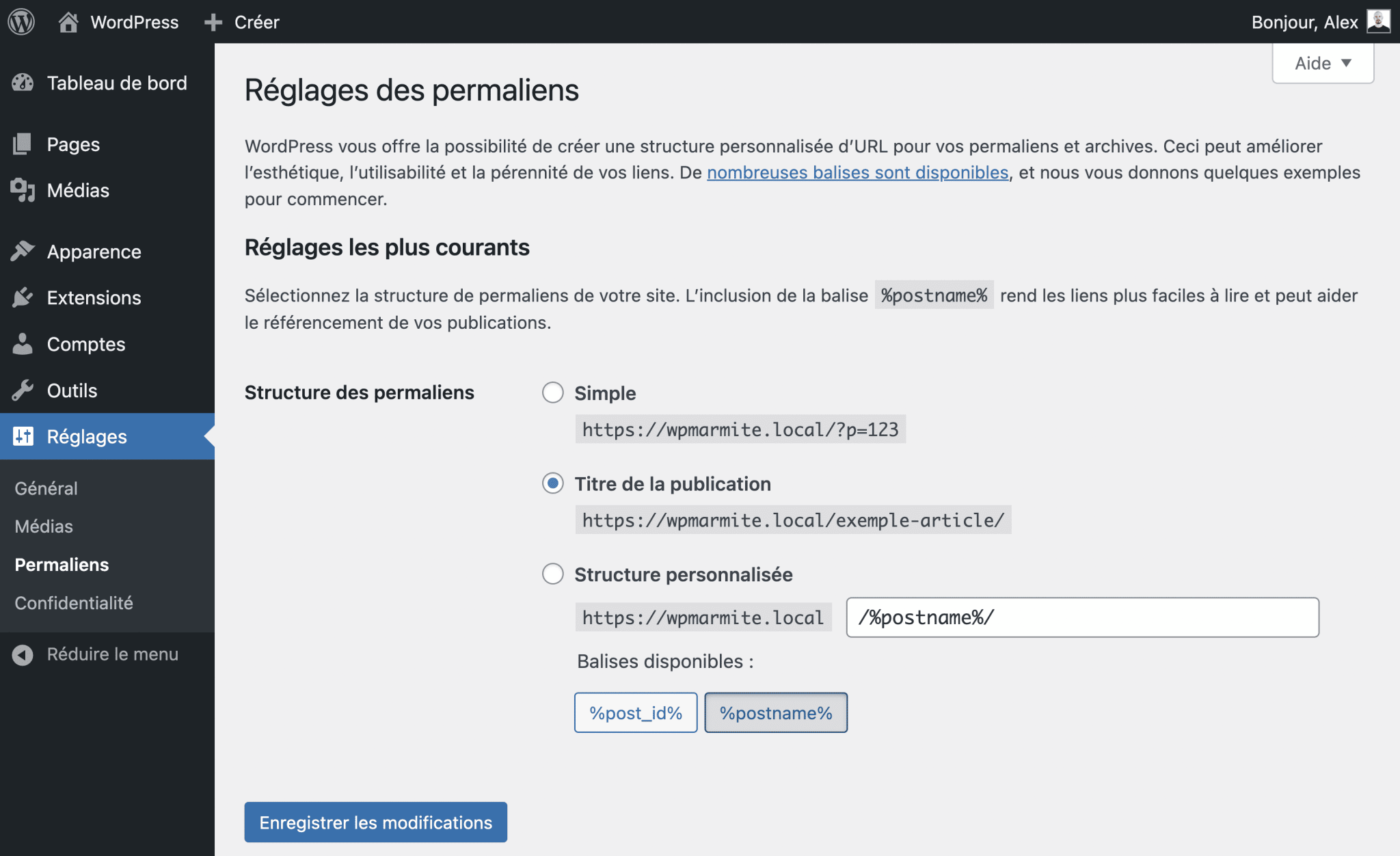Click the Réglages sliders icon
The width and height of the screenshot is (1400, 856).
(23, 436)
